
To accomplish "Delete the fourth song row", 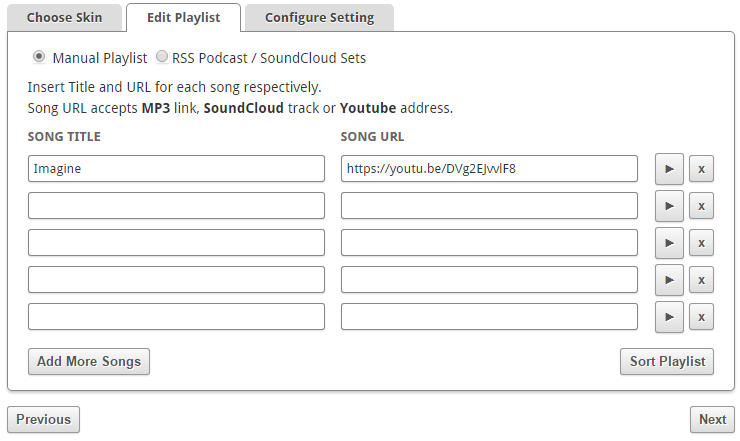I will 701,280.
